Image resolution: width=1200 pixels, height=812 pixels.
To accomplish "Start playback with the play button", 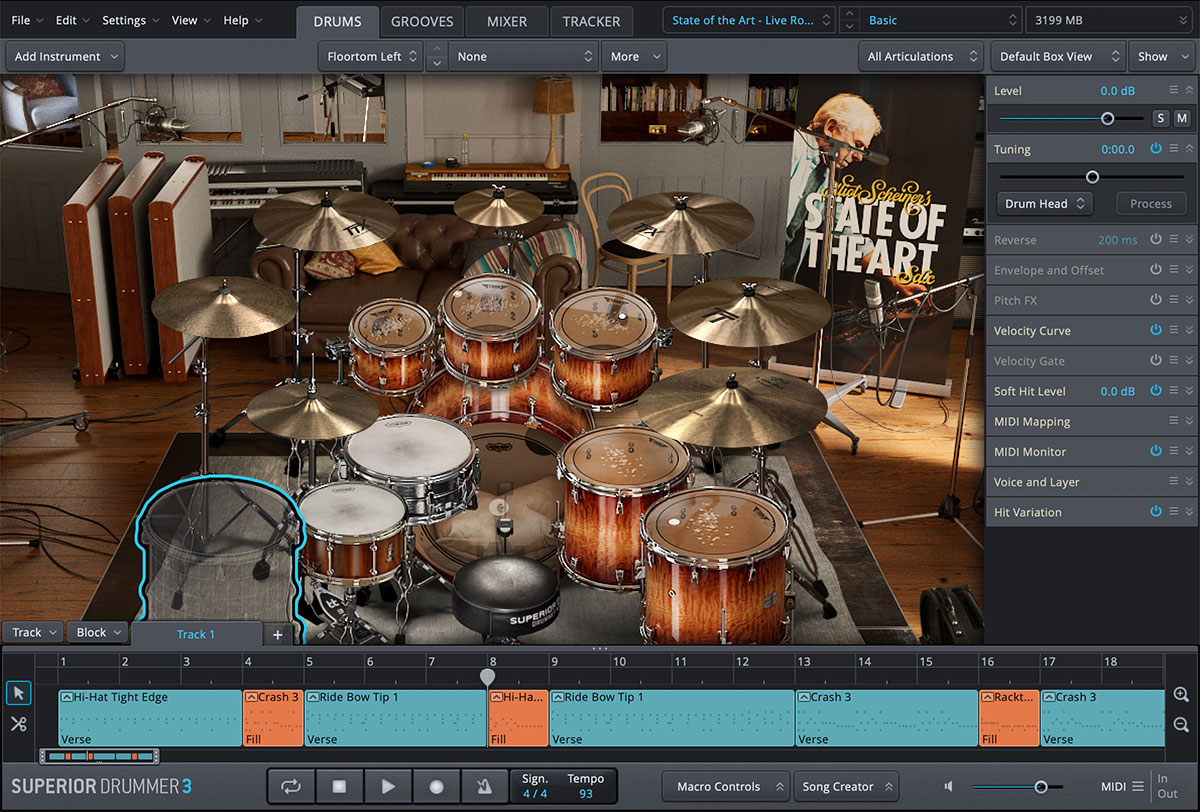I will point(388,787).
